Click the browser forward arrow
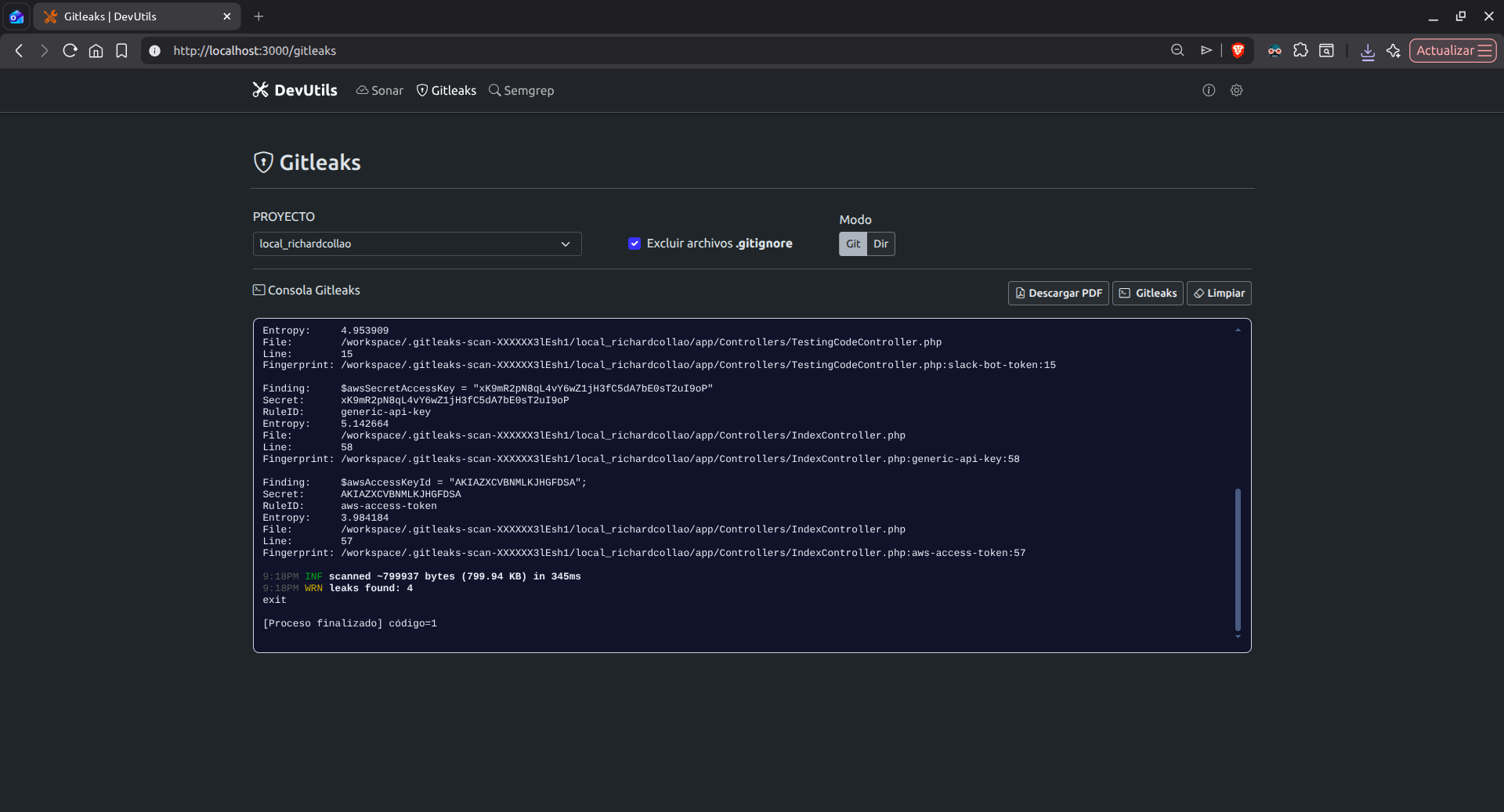This screenshot has height=812, width=1504. click(x=45, y=51)
